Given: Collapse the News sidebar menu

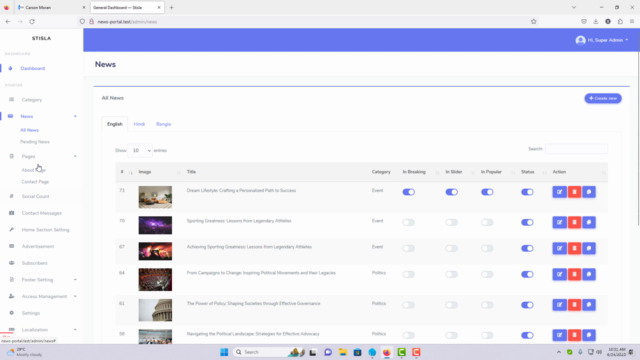Looking at the screenshot, I should tap(75, 116).
